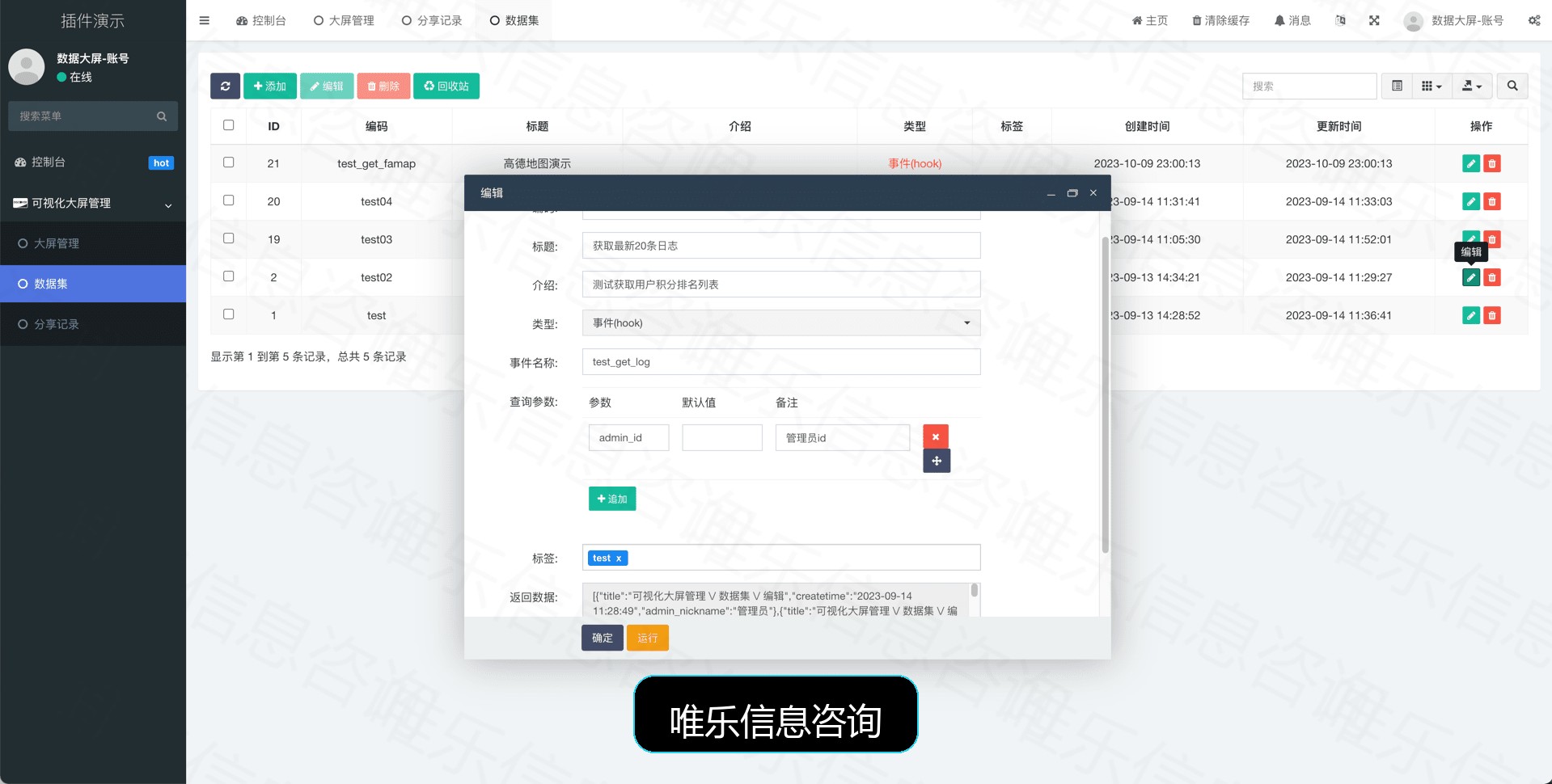1552x784 pixels.
Task: Edit row 1 test with green pencil icon
Action: pyautogui.click(x=1471, y=315)
